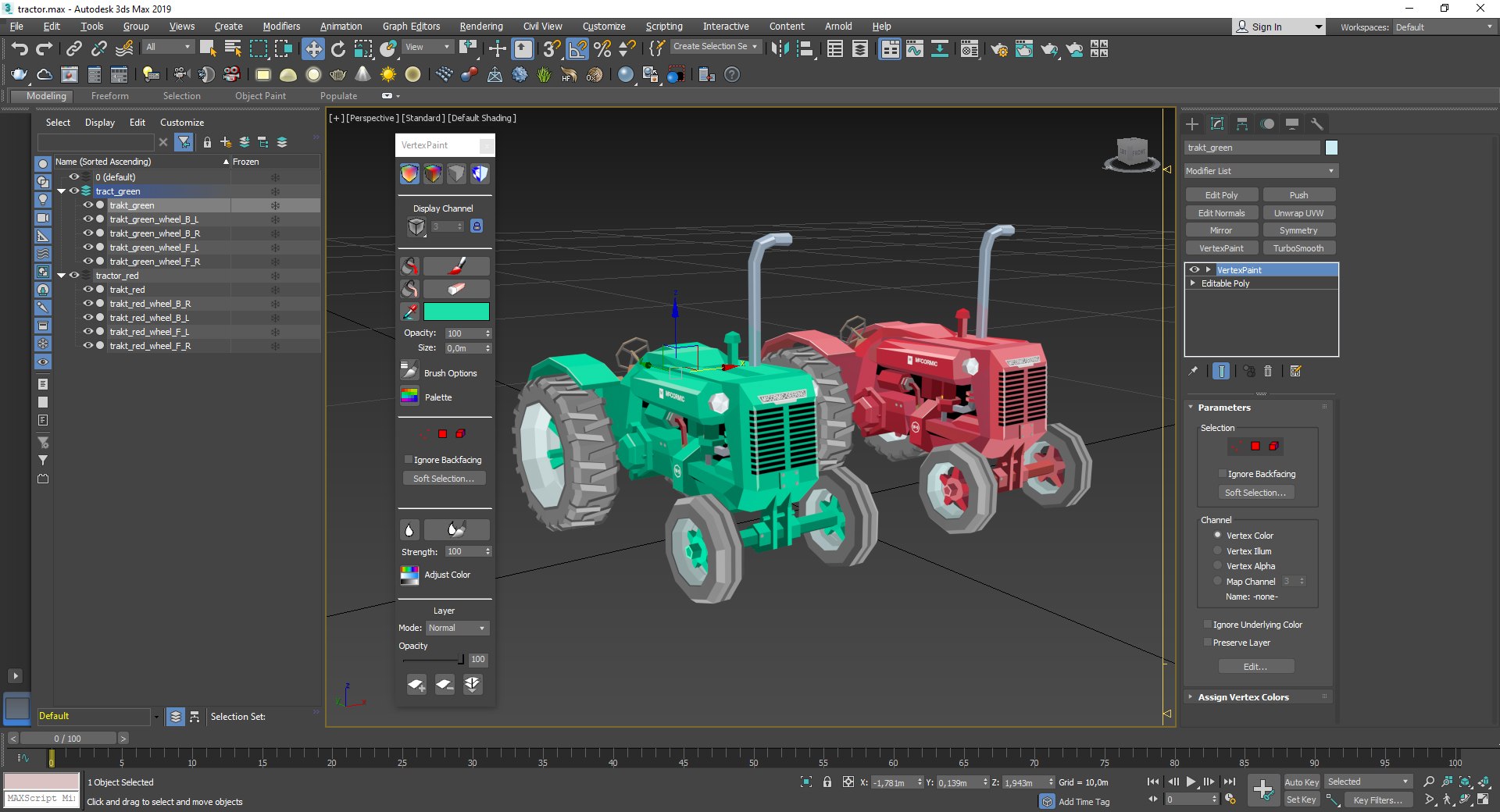Pick color with eyedropper in VertexPaint
Viewport: 1500px width, 812px height.
409,312
